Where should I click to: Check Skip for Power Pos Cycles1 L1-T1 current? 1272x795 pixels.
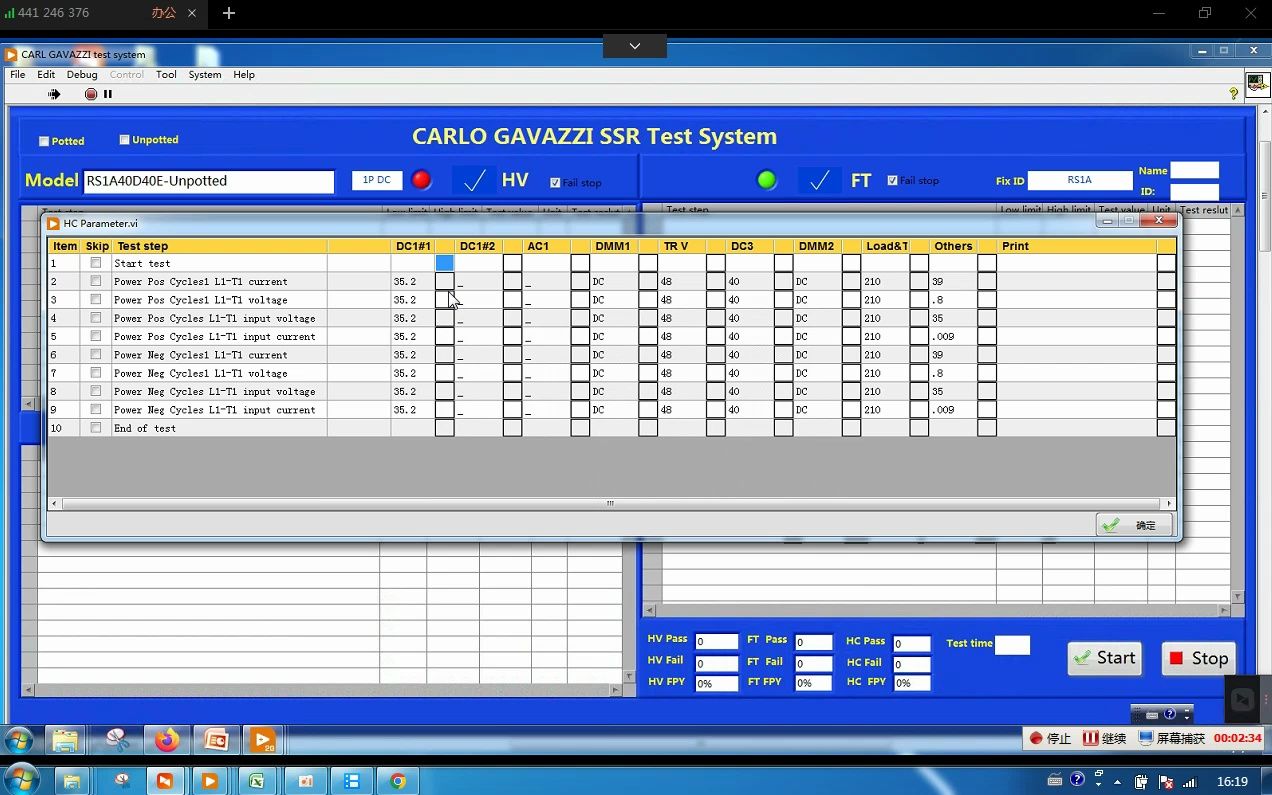click(96, 281)
